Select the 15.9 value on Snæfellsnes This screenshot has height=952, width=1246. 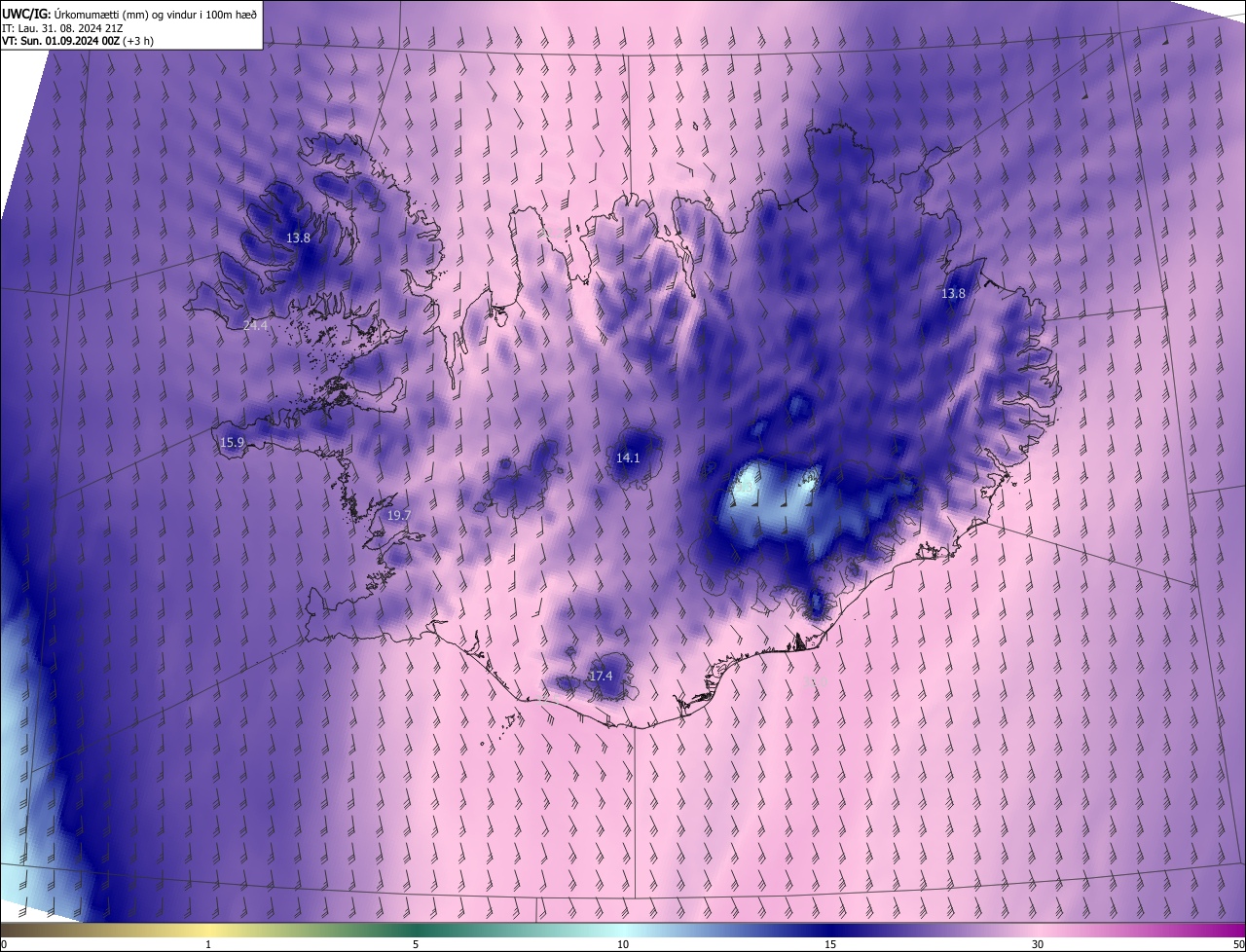coord(232,443)
